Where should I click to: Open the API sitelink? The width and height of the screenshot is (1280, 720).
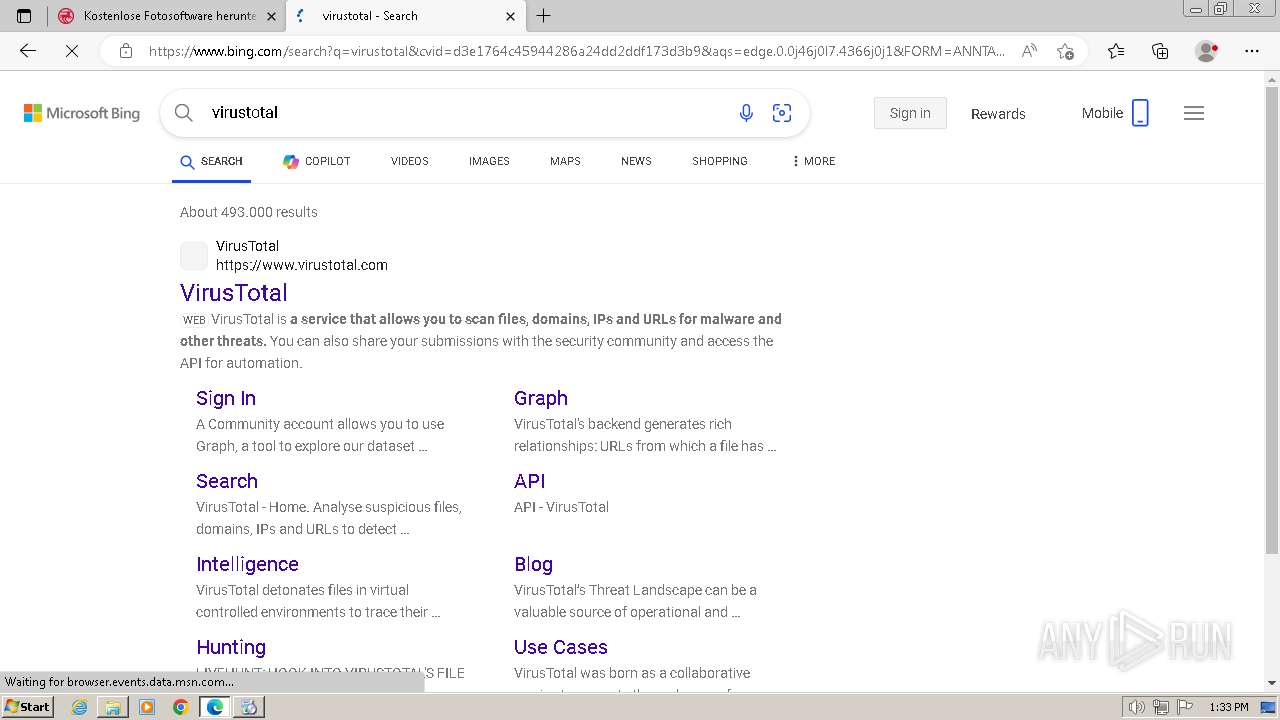click(x=530, y=481)
